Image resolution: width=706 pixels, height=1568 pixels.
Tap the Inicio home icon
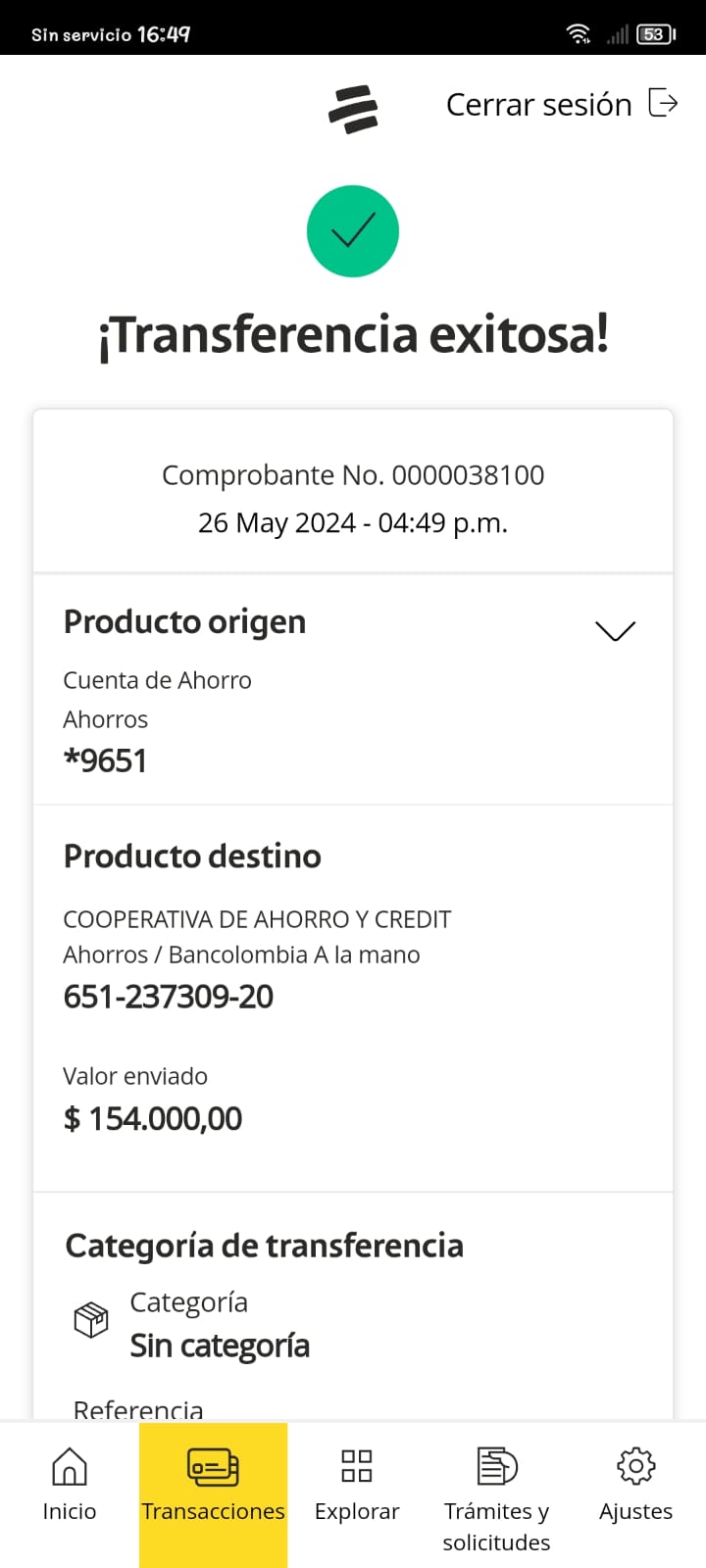(69, 1466)
